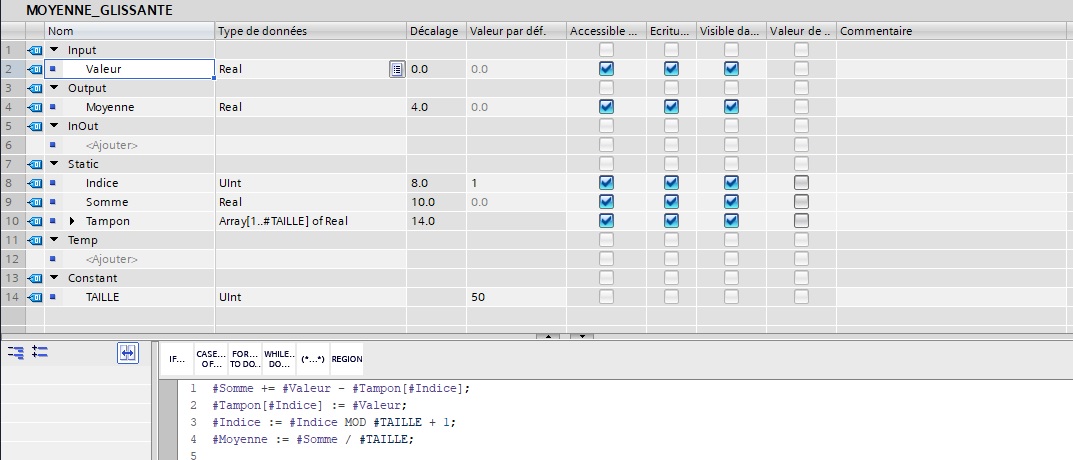Click the indent lines icon in editor toolbar

(16, 352)
